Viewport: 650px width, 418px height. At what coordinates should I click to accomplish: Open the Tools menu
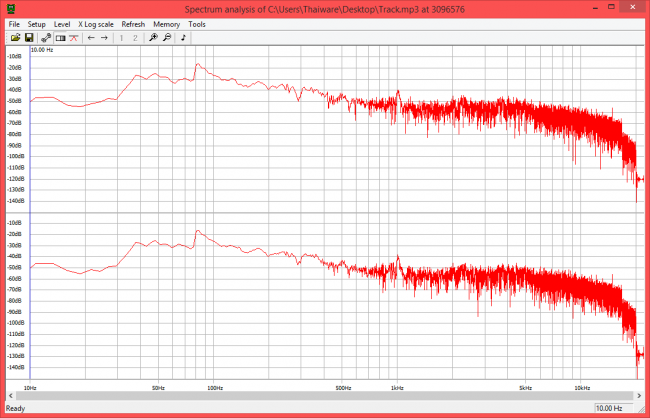(x=197, y=24)
